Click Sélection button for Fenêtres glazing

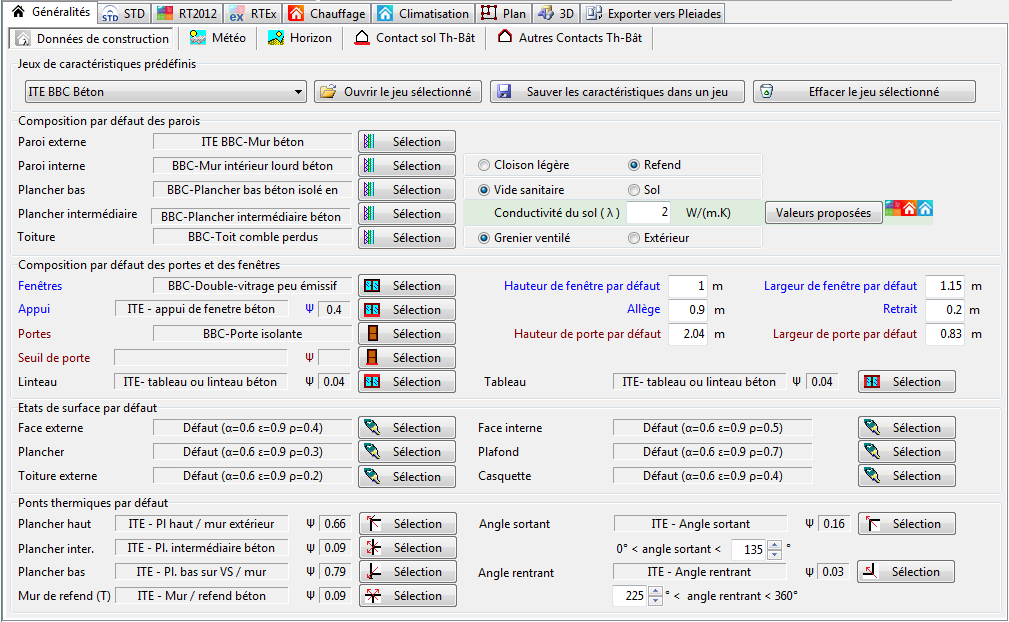click(x=406, y=286)
